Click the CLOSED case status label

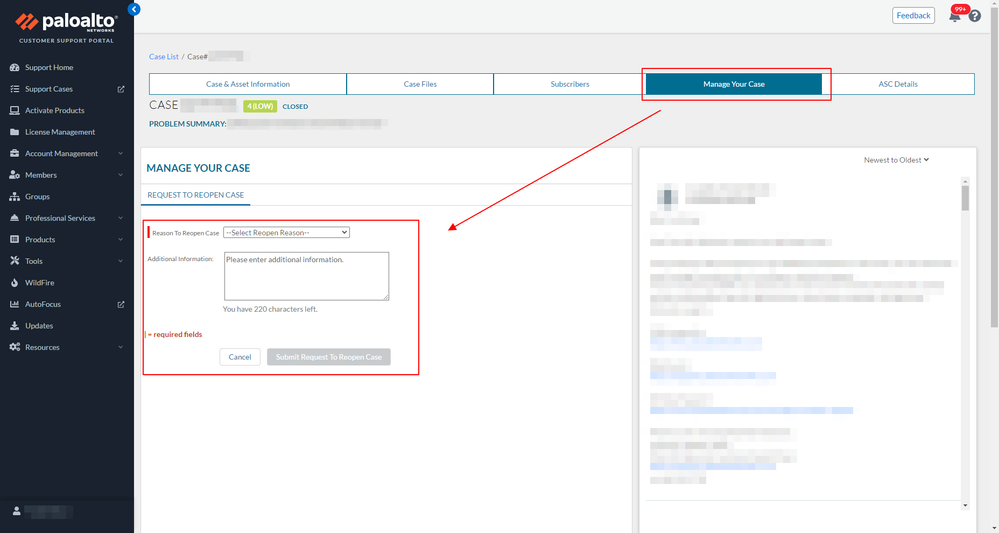(295, 106)
